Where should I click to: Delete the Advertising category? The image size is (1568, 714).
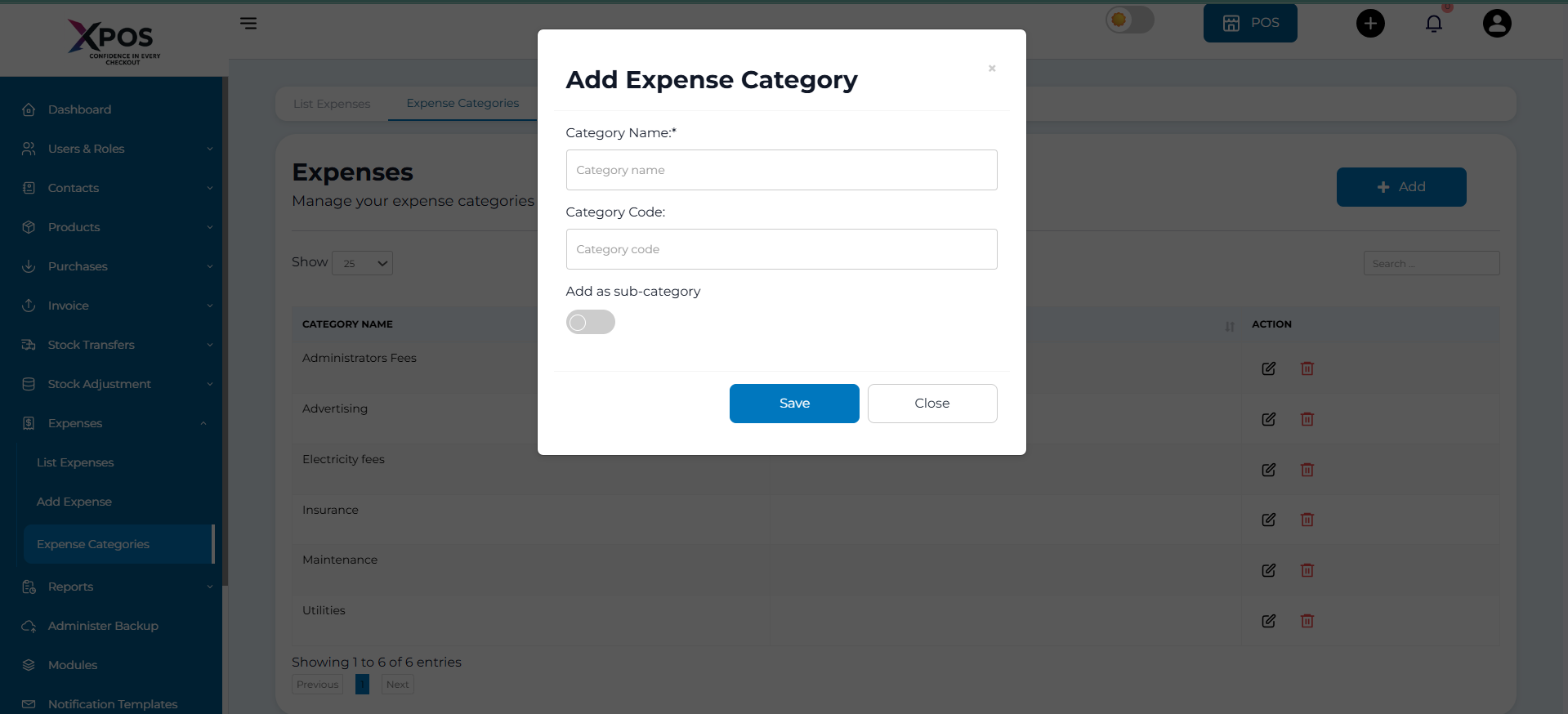[x=1307, y=419]
